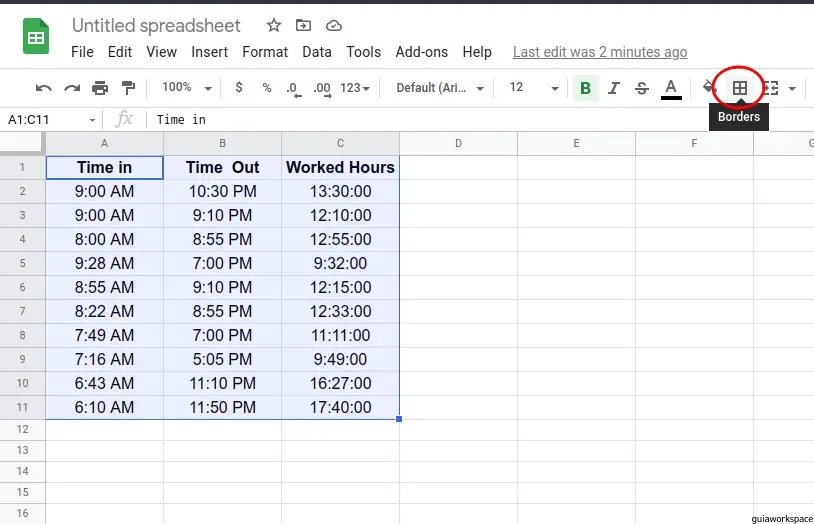Select row 5 header
814x524 pixels.
click(x=22, y=263)
